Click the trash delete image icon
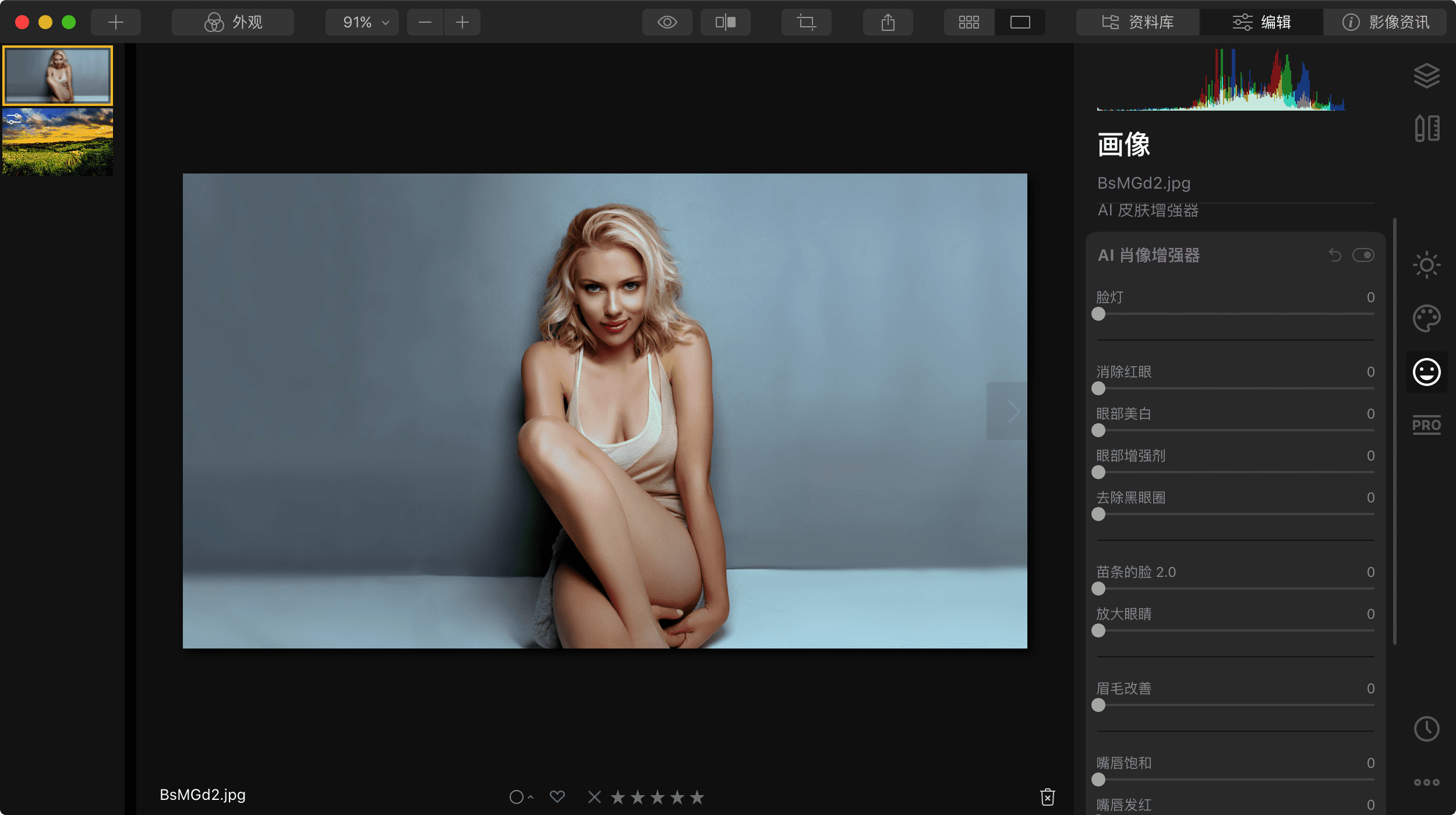Screen dimensions: 1456x815 click(x=1047, y=797)
